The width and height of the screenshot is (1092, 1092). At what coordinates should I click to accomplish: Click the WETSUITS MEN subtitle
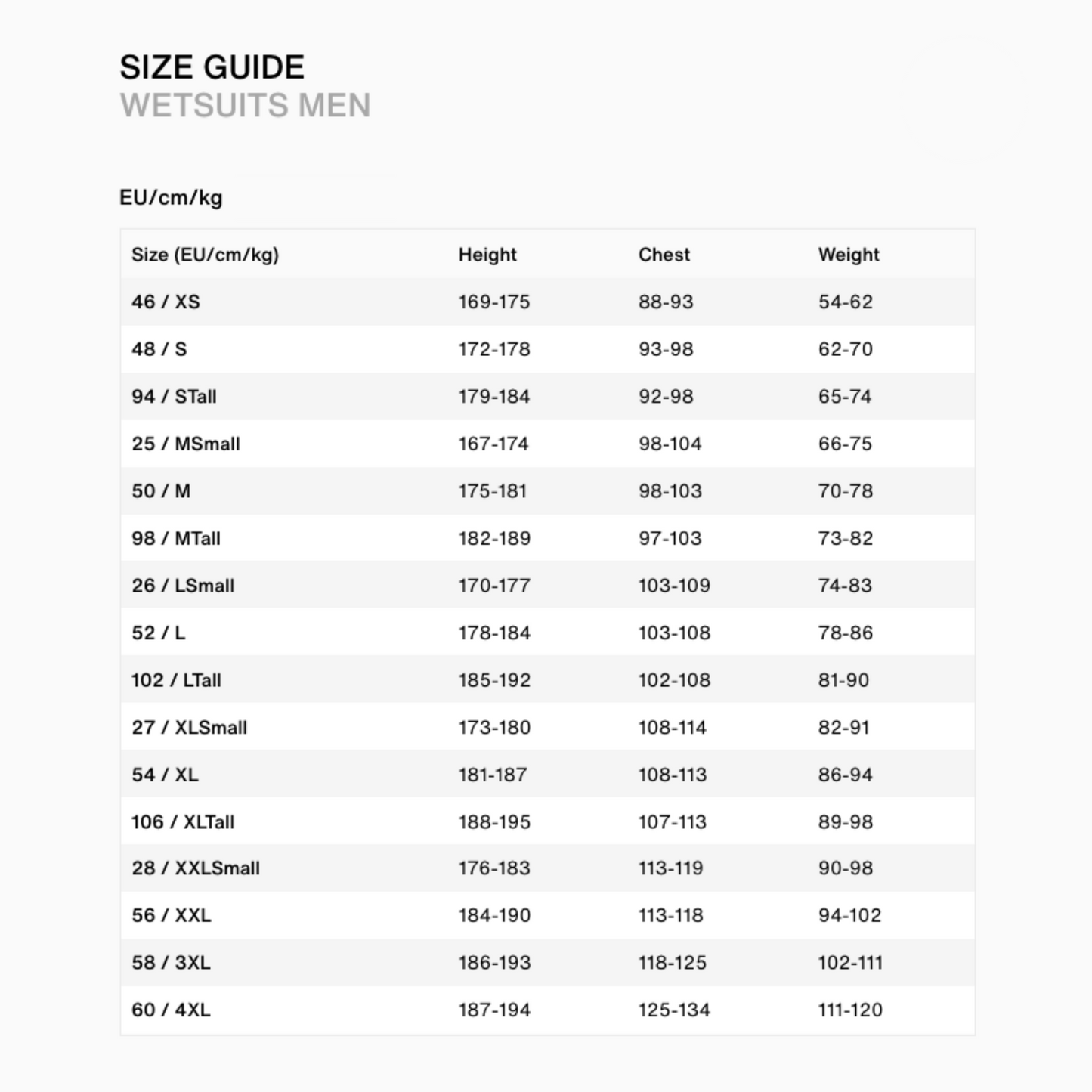pyautogui.click(x=245, y=105)
